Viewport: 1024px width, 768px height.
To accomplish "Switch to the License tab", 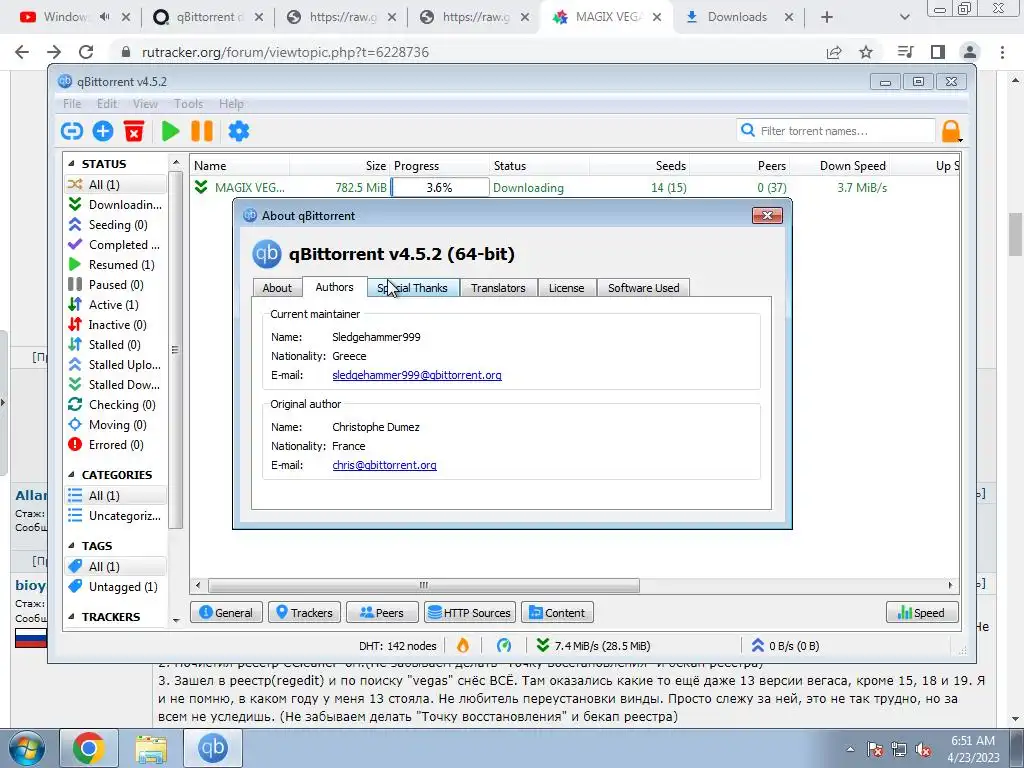I will coord(566,288).
